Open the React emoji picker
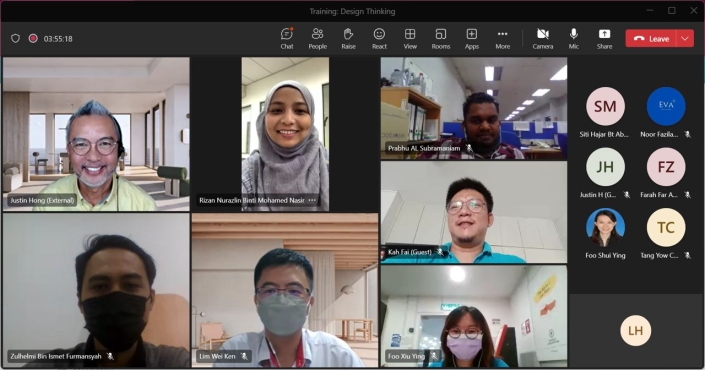705x370 pixels. pyautogui.click(x=379, y=39)
